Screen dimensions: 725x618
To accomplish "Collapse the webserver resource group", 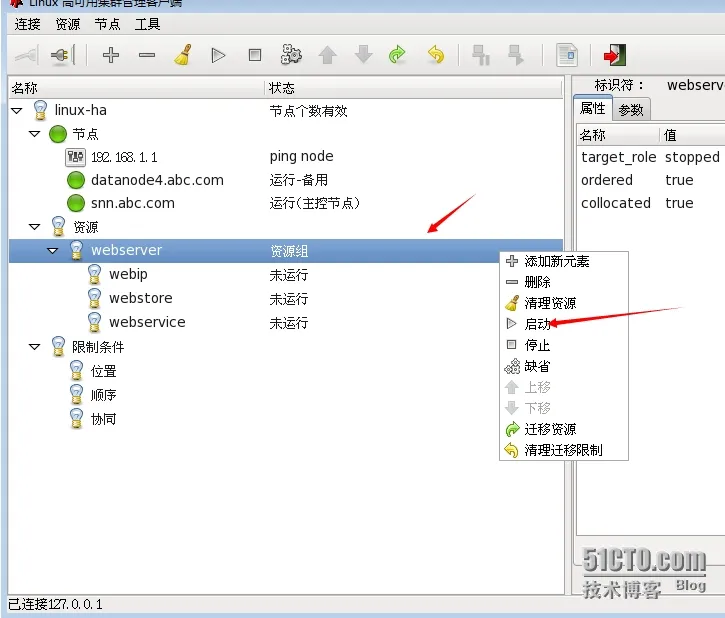I will (x=53, y=251).
